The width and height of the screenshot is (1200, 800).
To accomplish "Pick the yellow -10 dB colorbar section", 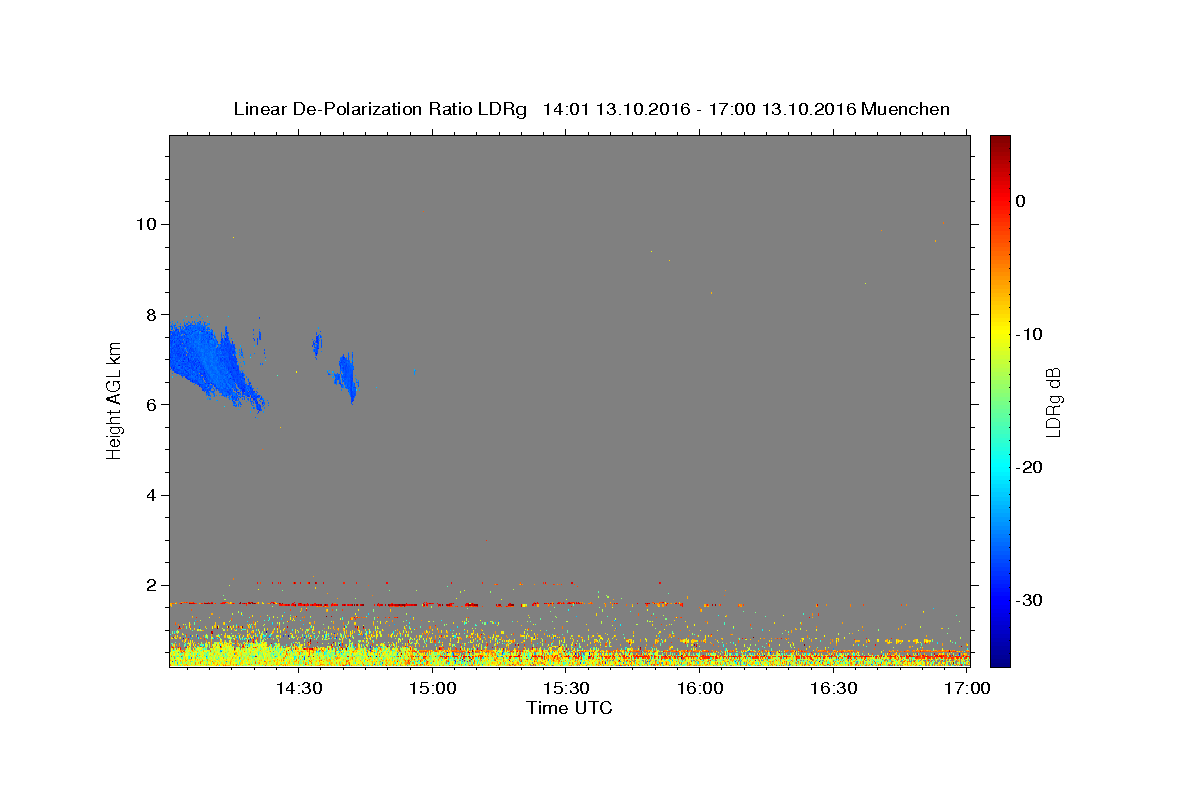I will [1000, 334].
